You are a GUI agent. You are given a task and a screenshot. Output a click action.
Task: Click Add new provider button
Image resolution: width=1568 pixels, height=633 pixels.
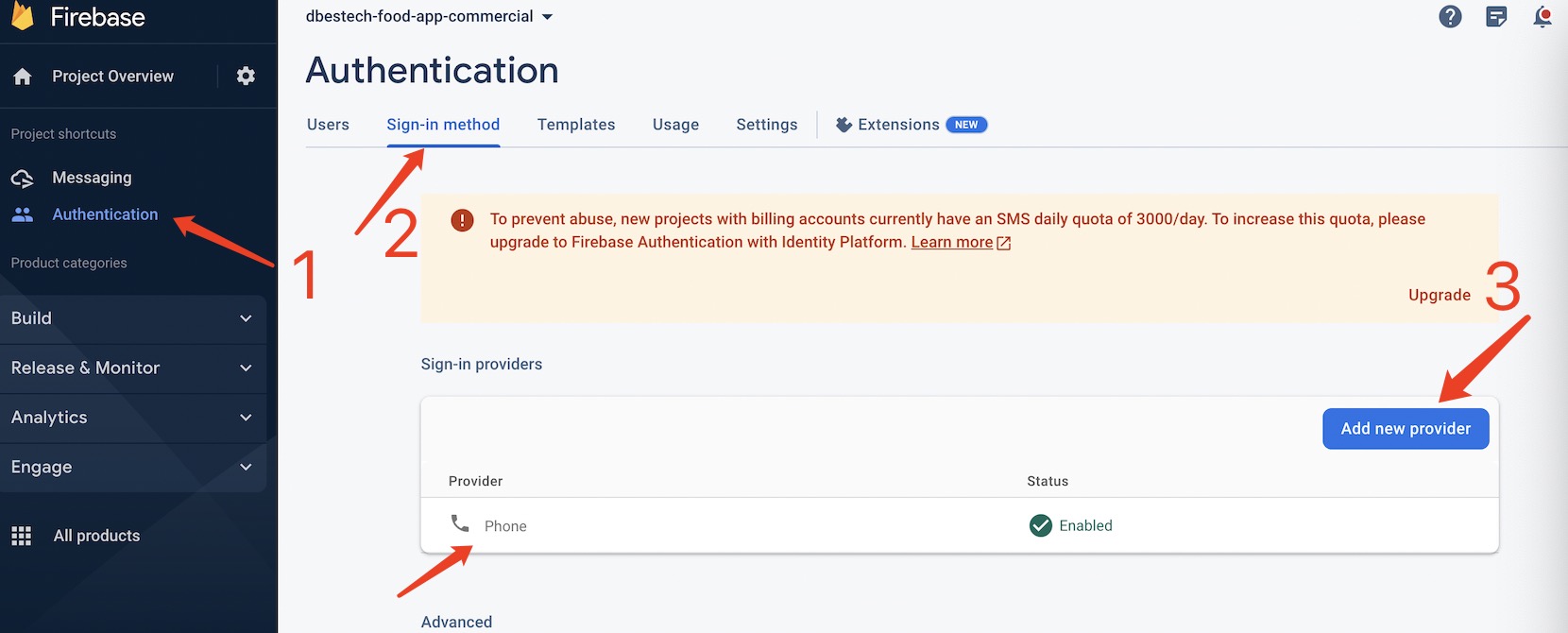click(1406, 429)
